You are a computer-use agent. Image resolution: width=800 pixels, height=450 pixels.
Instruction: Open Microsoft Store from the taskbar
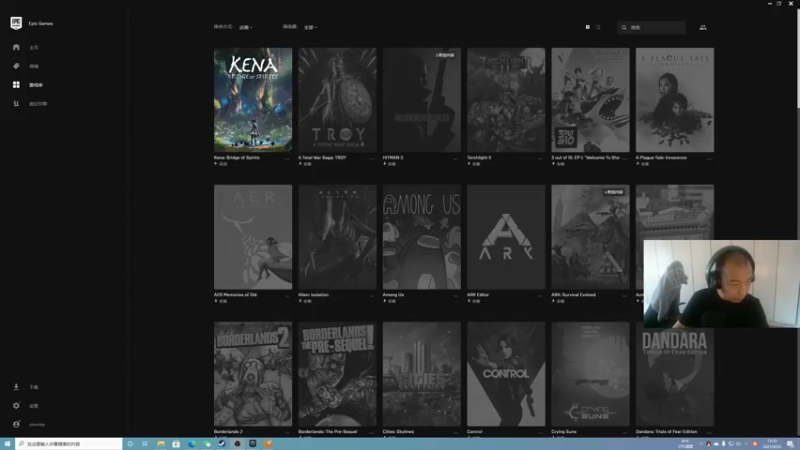[x=176, y=444]
